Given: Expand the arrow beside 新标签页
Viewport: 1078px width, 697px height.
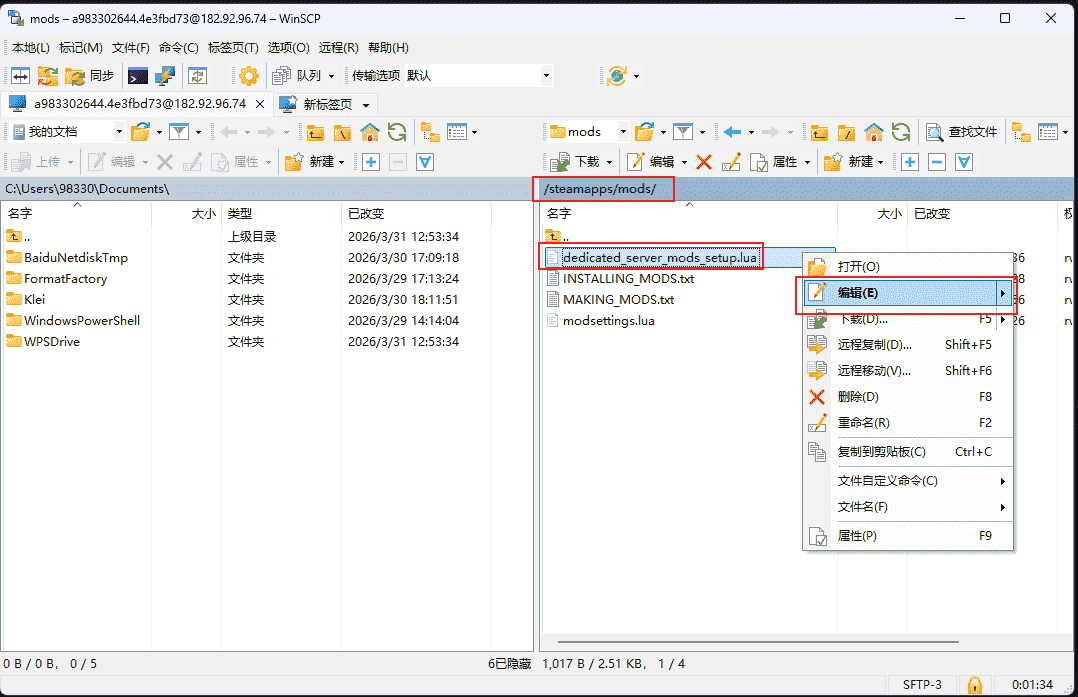Looking at the screenshot, I should (x=366, y=105).
